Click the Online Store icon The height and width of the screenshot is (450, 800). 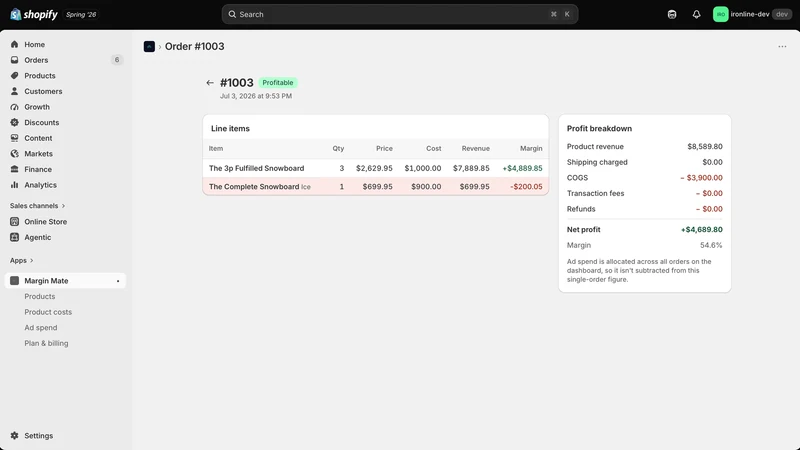pos(14,221)
